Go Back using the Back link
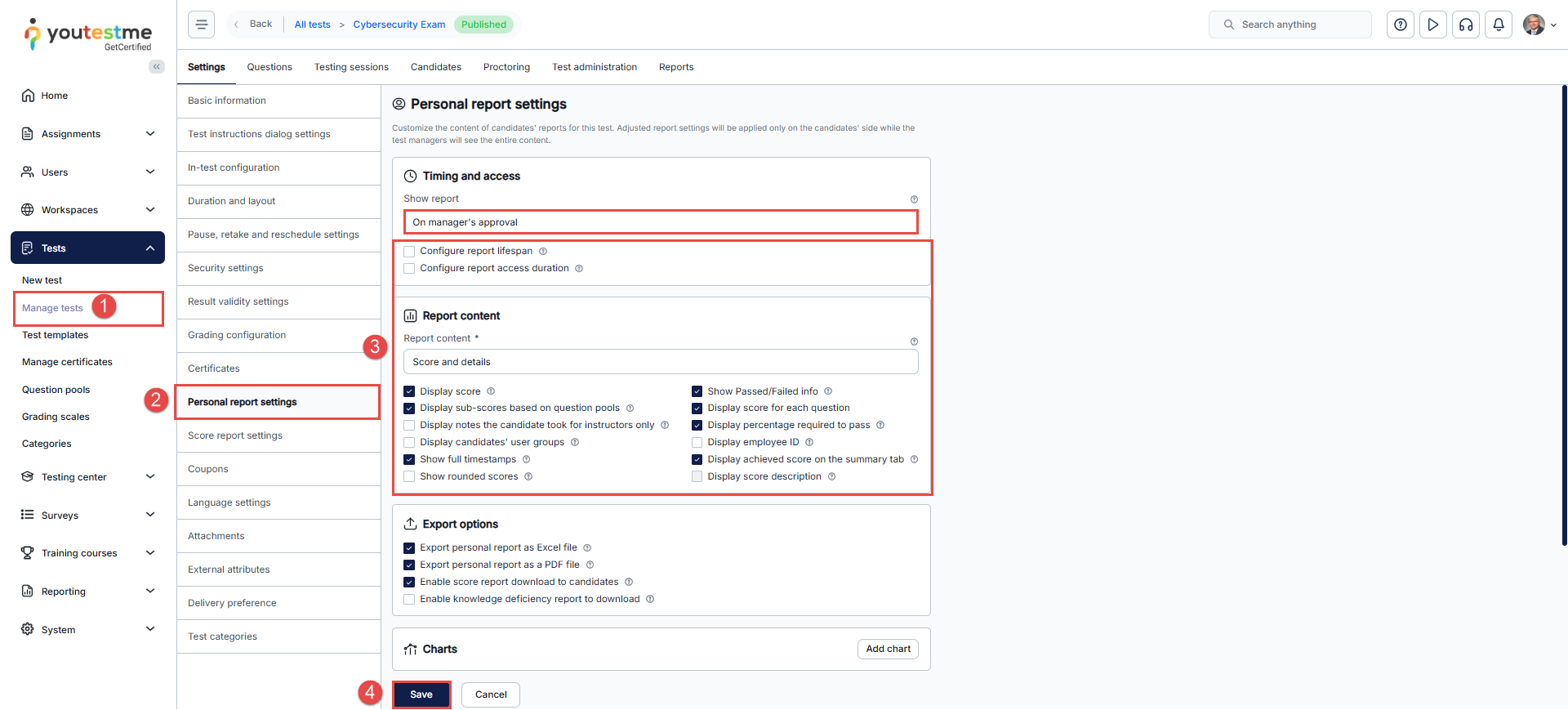The height and width of the screenshot is (710, 1568). tap(253, 25)
